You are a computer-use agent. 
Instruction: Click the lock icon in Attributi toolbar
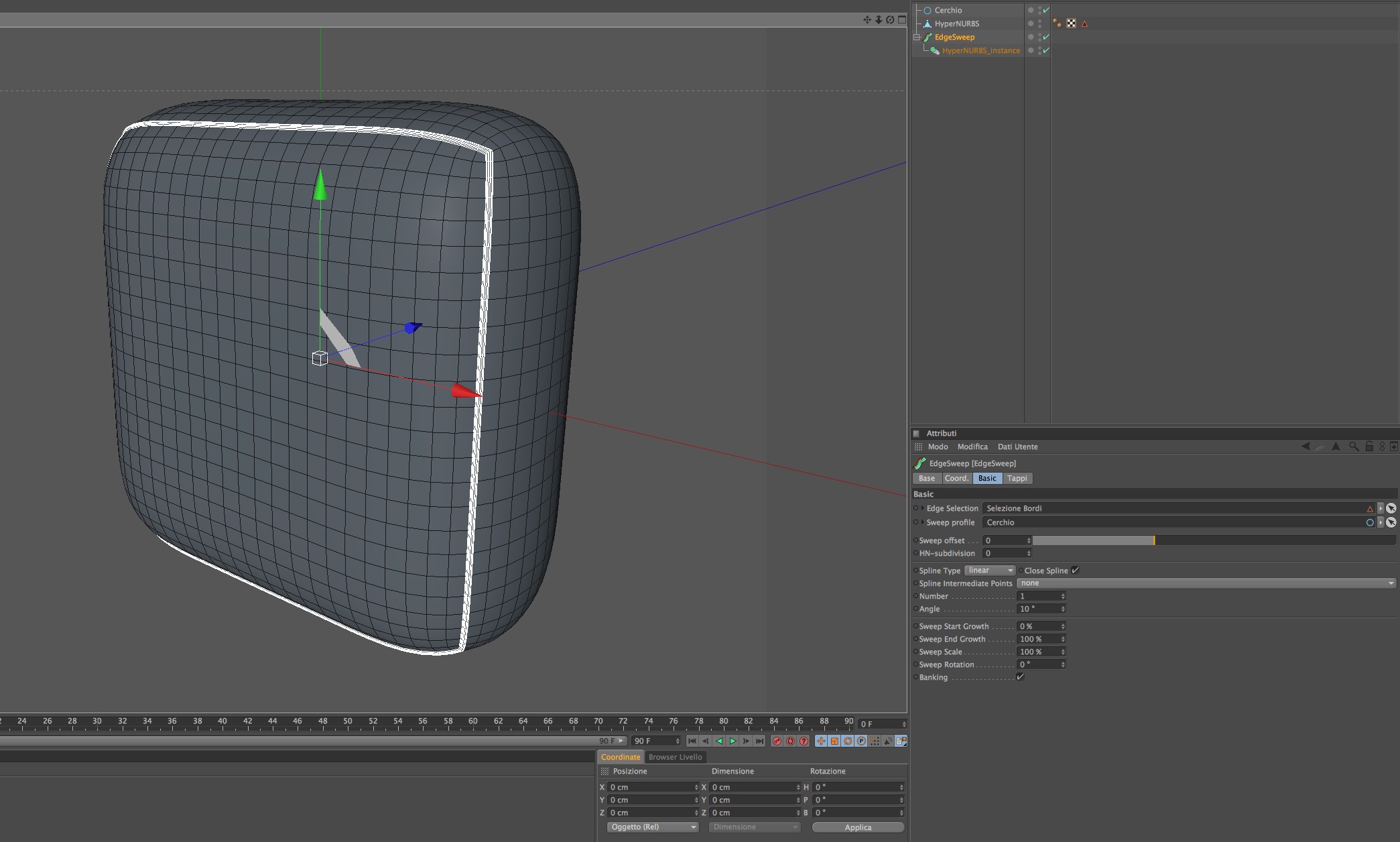[x=1369, y=446]
